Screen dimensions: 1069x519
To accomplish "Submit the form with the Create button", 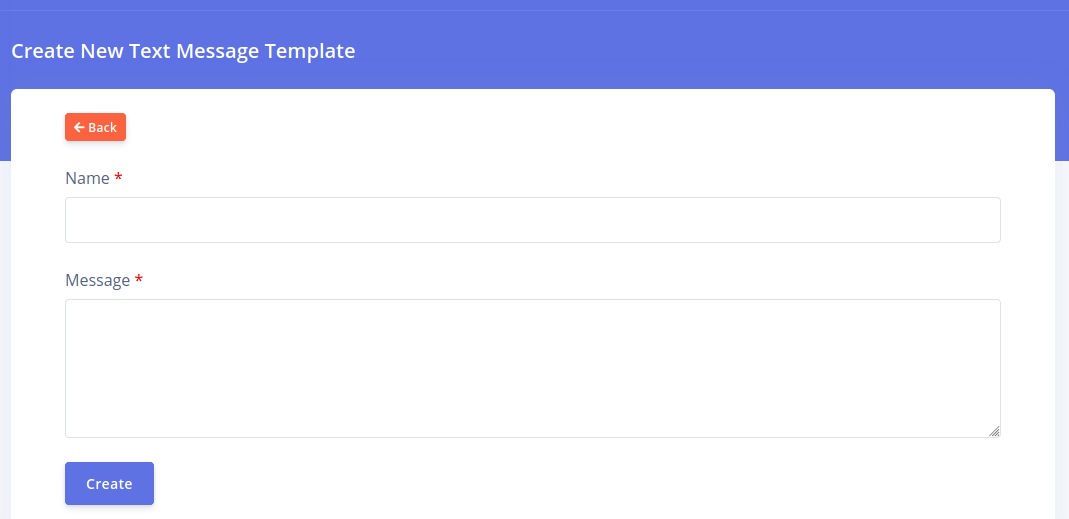I will (x=109, y=483).
